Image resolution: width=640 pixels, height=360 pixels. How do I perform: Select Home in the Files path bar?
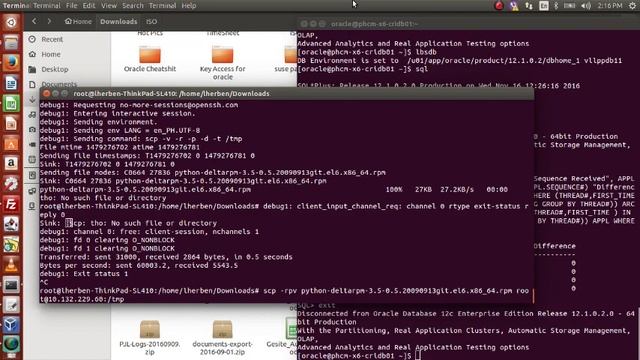pyautogui.click(x=78, y=22)
